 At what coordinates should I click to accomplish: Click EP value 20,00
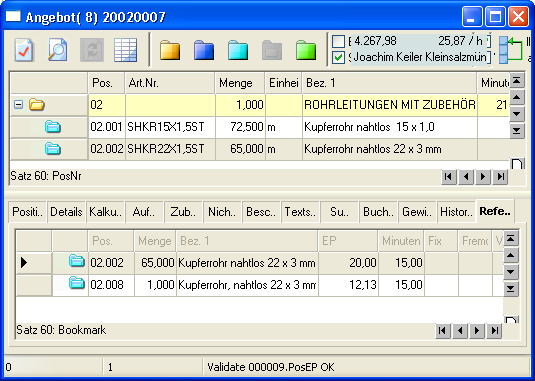tap(348, 263)
